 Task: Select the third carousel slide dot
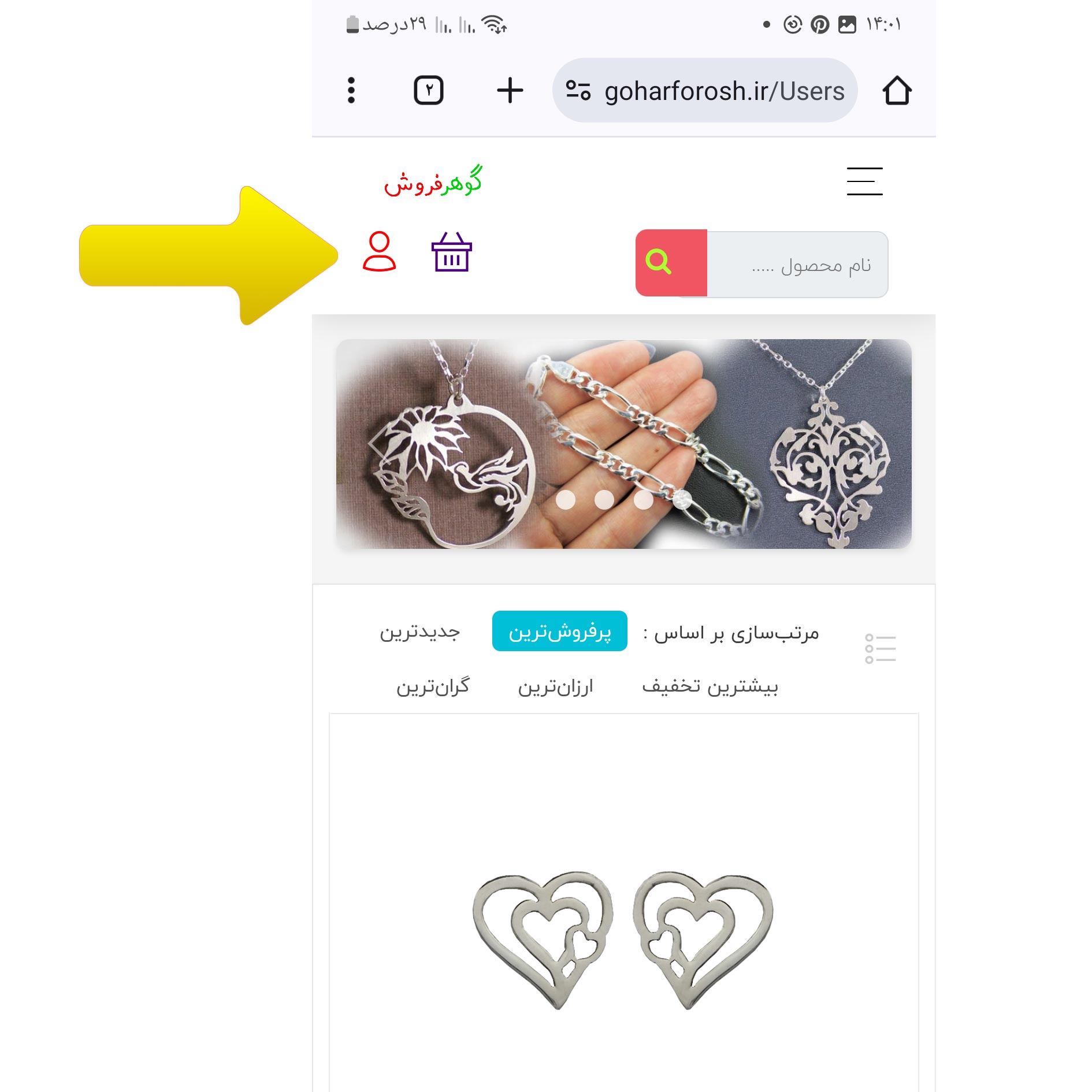643,500
